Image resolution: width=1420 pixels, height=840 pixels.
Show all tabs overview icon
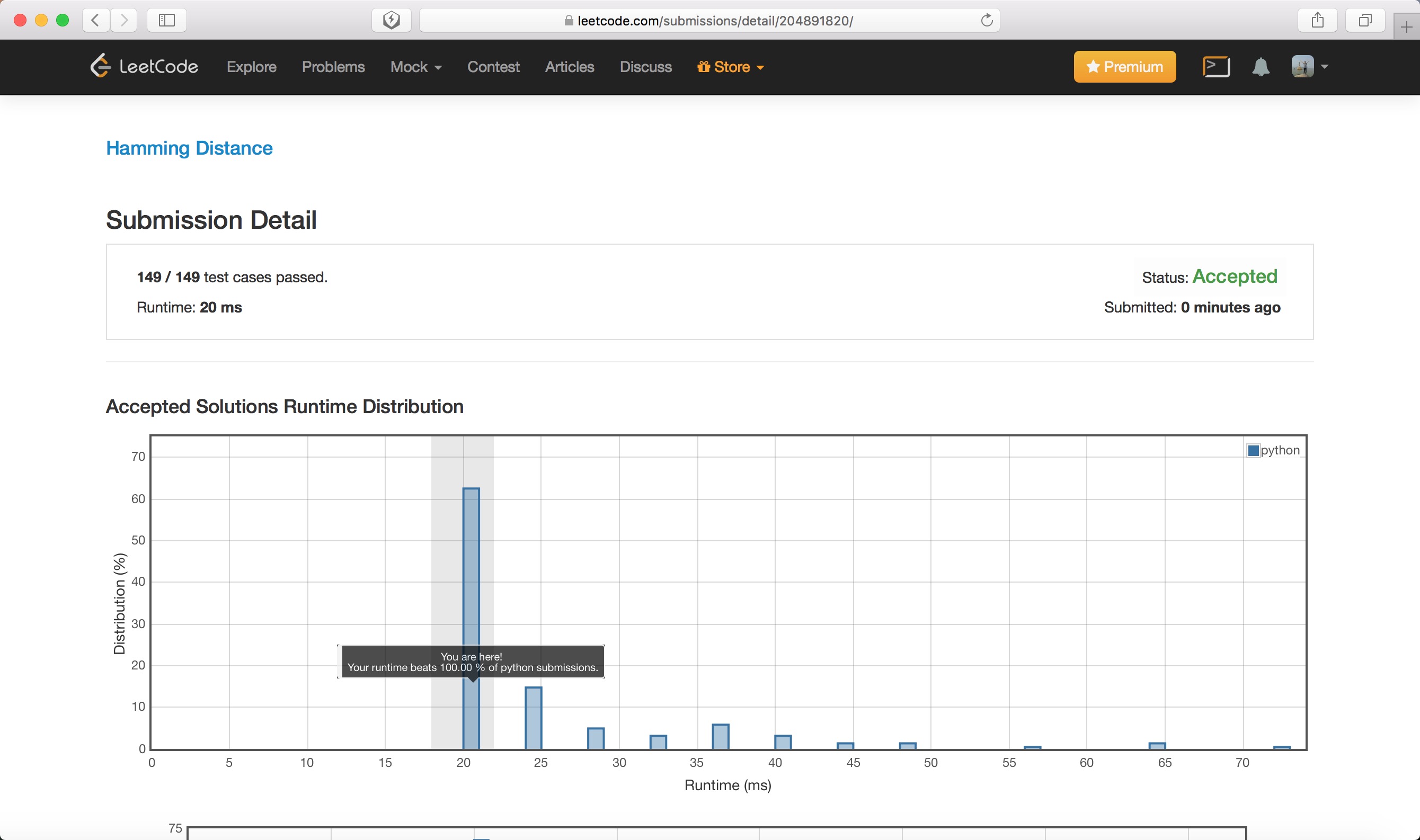[1365, 20]
